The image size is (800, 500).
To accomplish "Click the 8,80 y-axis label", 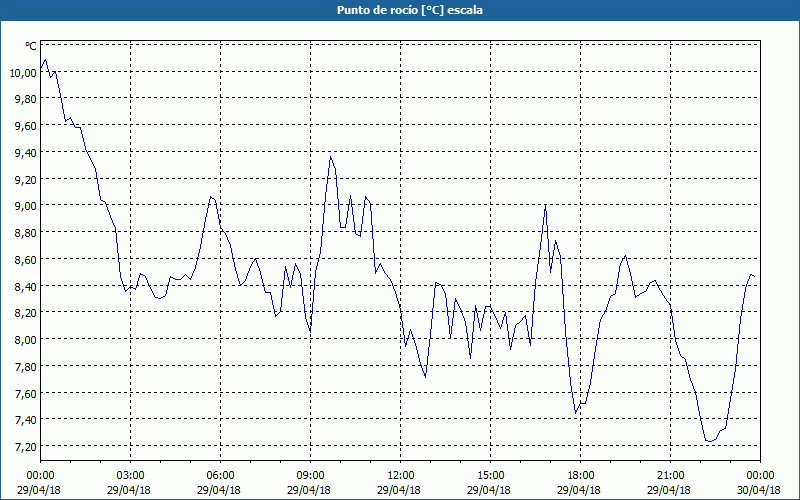I will pos(26,233).
